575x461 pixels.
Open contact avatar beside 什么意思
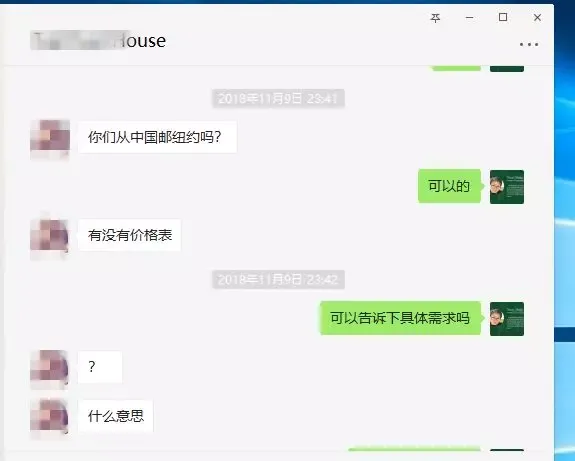[50, 417]
